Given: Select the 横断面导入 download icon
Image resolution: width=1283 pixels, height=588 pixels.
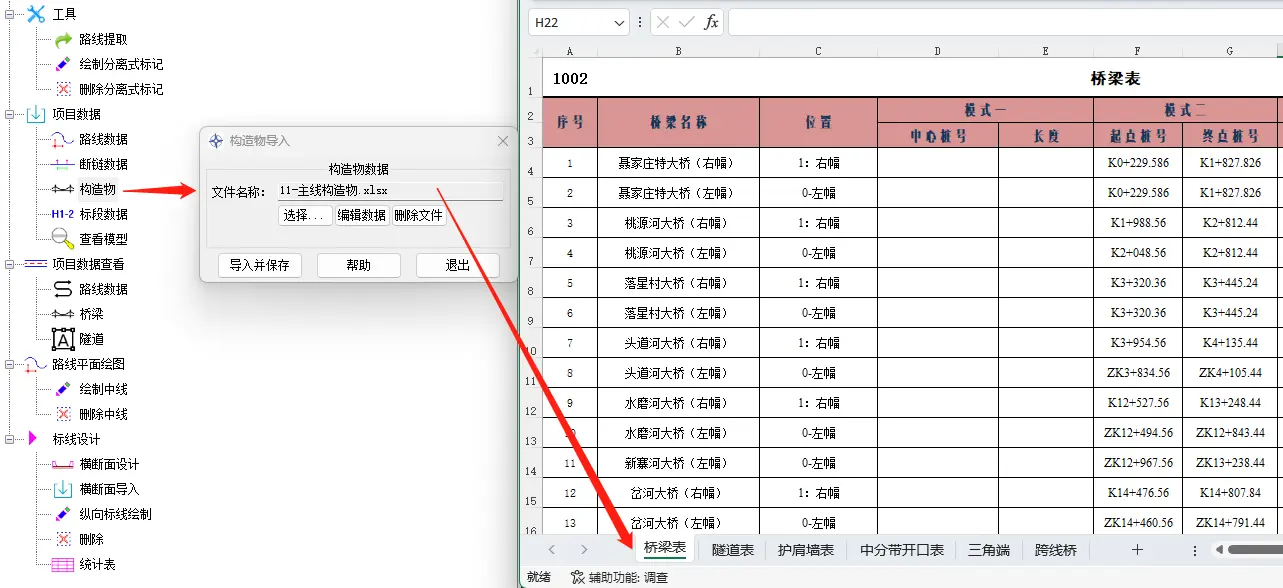Looking at the screenshot, I should (x=63, y=489).
